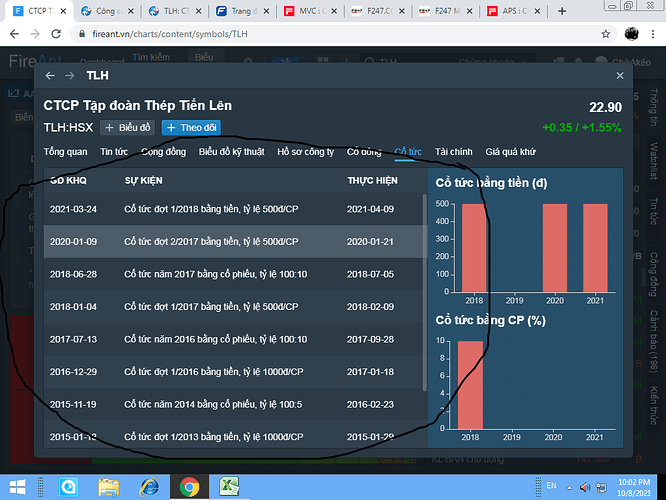666x500 pixels.
Task: Open the Cộng đồng tab
Action: pos(164,152)
